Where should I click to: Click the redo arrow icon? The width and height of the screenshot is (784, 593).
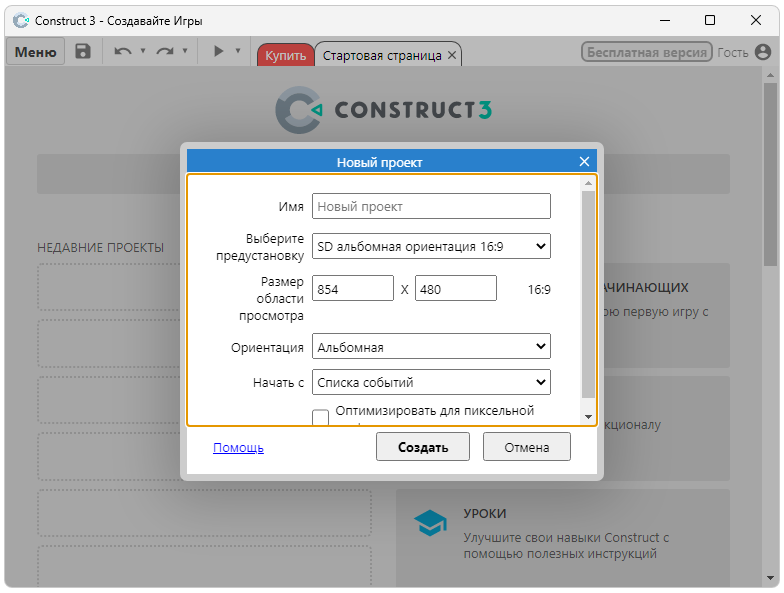[x=165, y=51]
